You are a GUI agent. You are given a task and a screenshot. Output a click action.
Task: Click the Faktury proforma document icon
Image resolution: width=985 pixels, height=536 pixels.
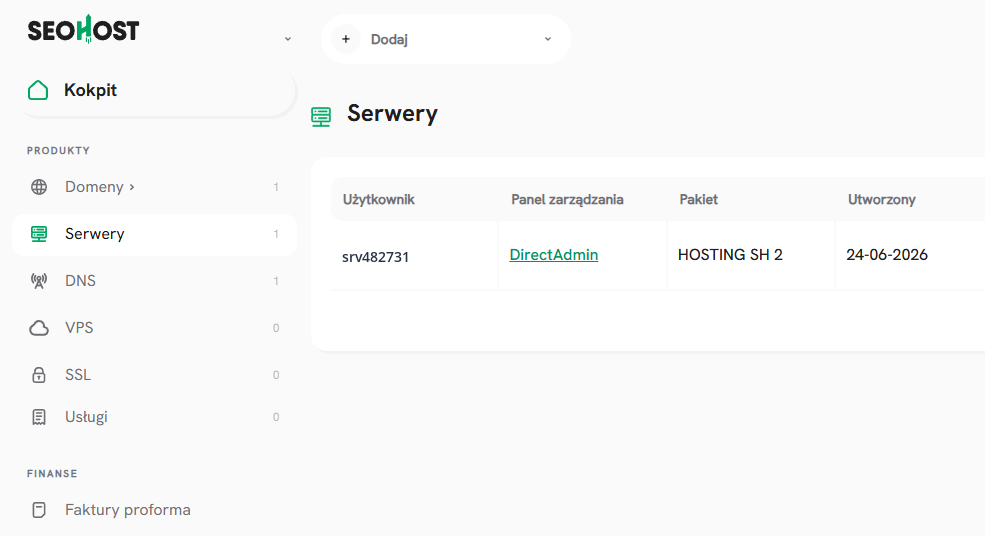[39, 510]
